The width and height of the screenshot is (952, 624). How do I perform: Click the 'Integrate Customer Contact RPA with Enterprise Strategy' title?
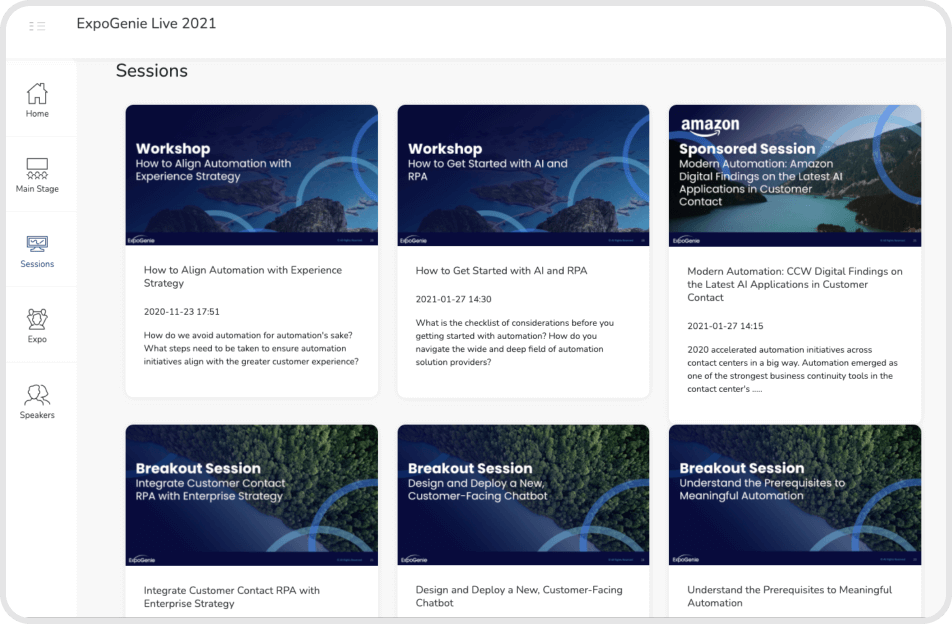pos(231,597)
